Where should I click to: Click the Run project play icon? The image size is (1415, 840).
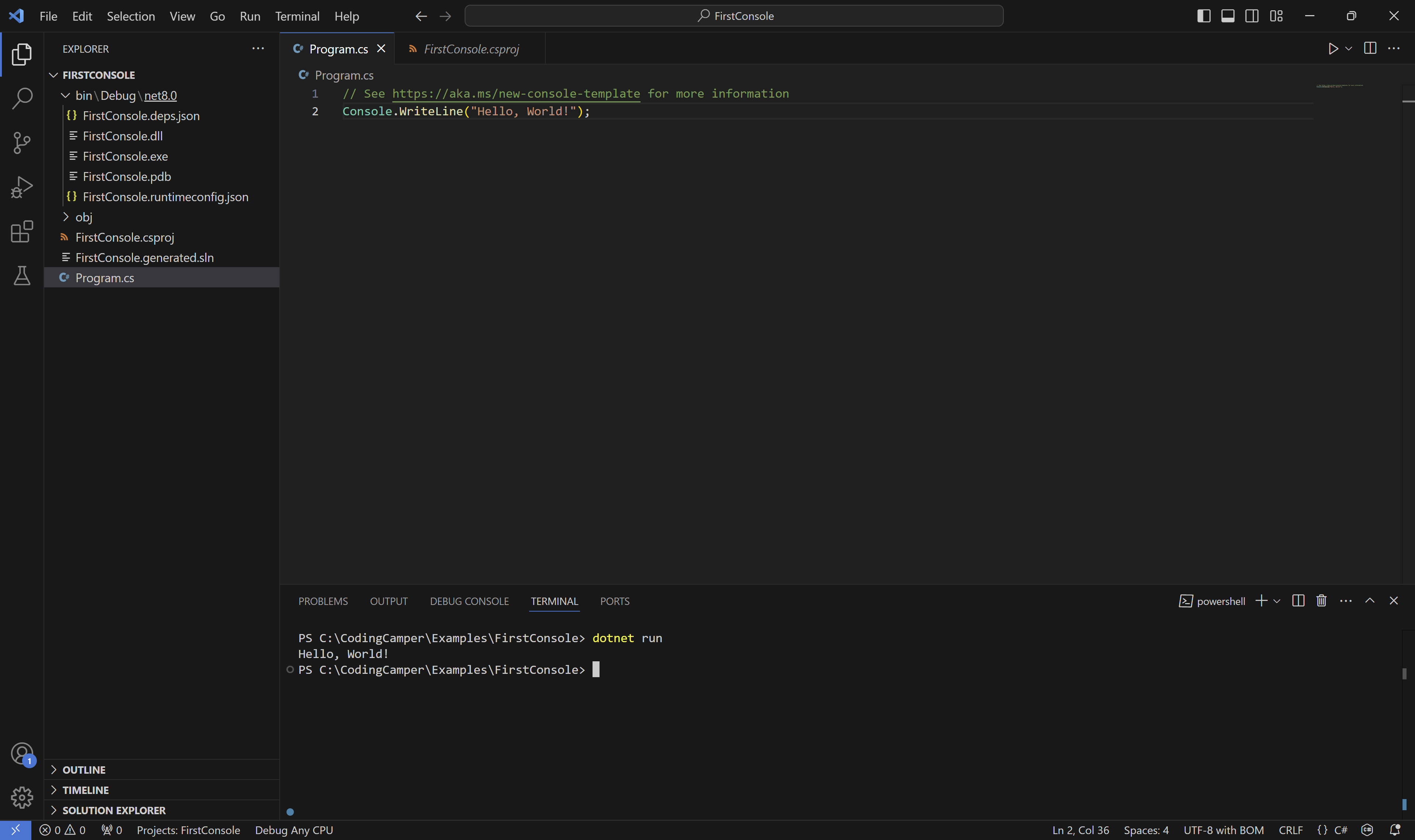[1333, 49]
